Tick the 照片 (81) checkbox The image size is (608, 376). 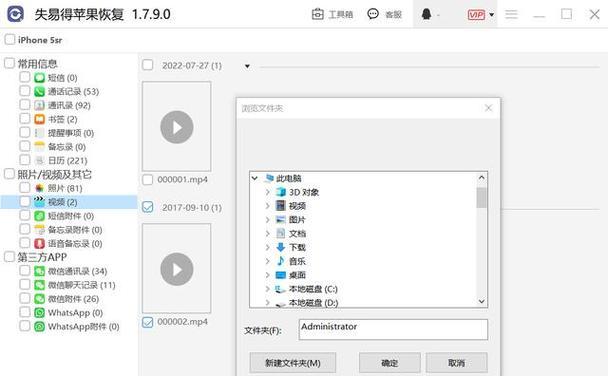24,188
